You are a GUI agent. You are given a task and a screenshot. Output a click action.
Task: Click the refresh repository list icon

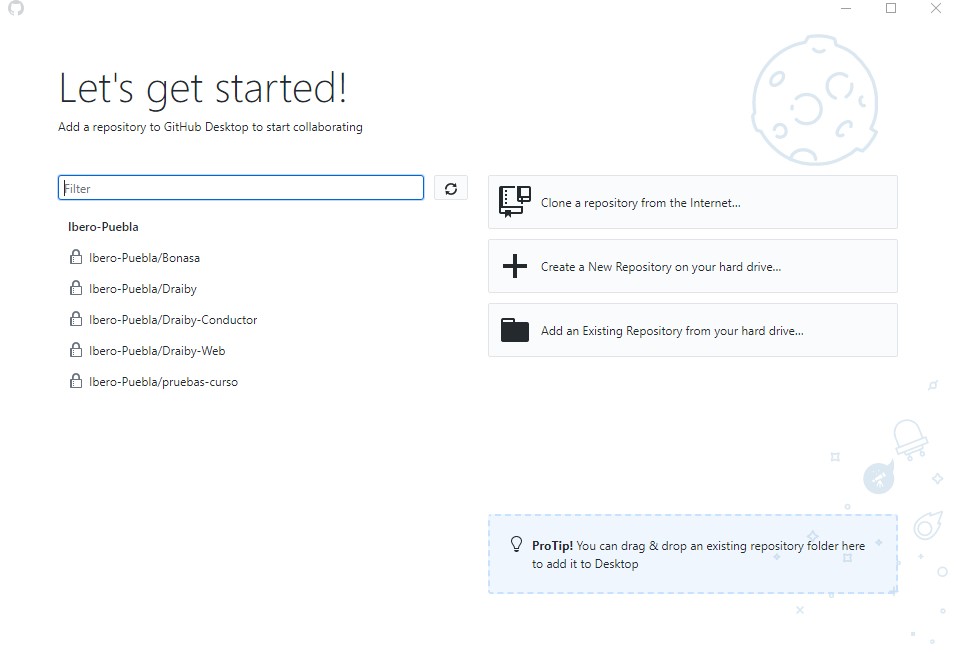tap(451, 189)
